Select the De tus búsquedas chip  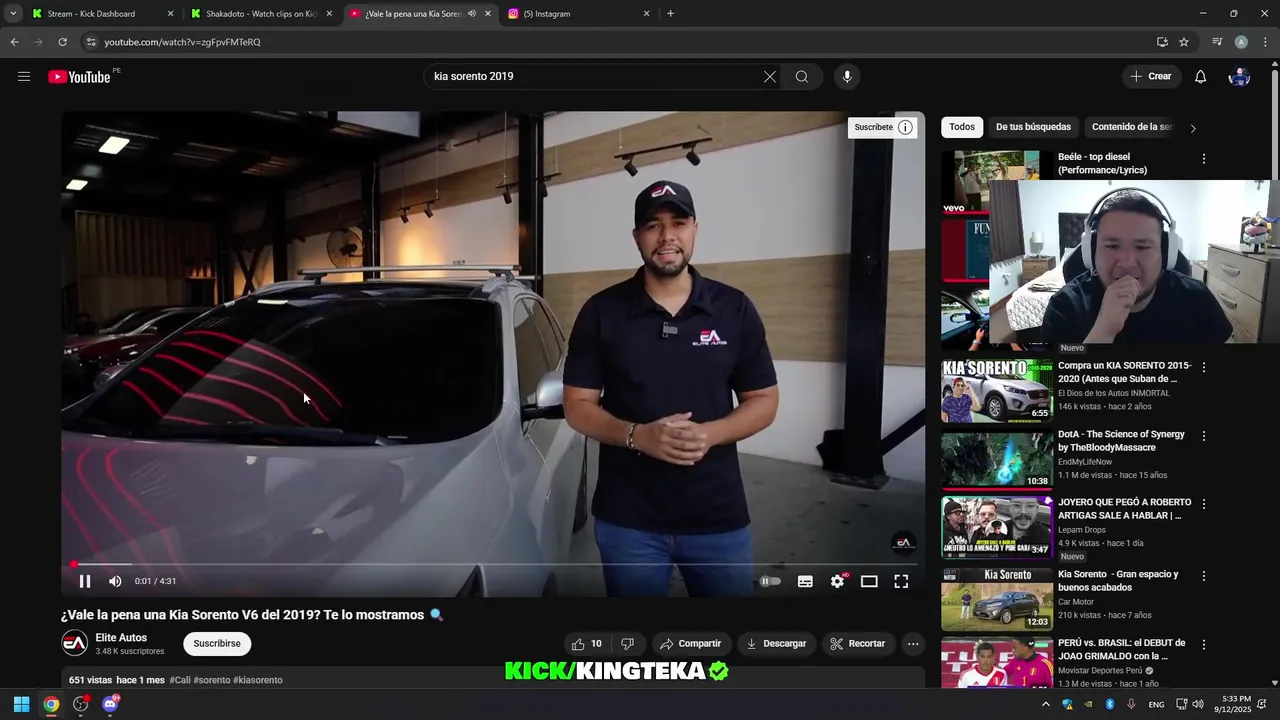click(1033, 127)
